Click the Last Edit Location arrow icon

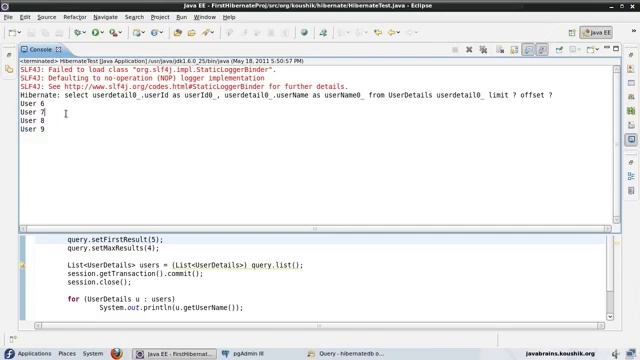pyautogui.click(x=378, y=33)
